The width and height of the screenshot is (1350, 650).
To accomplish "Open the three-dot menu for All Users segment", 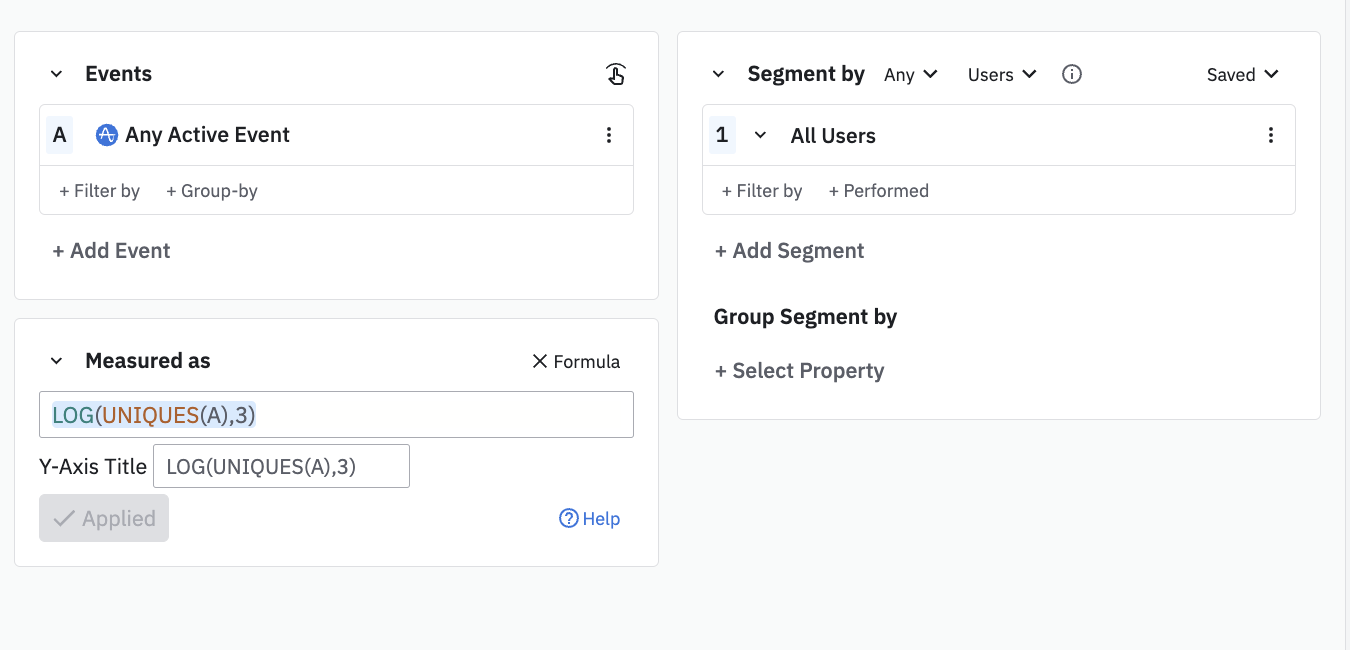I will pyautogui.click(x=1271, y=135).
